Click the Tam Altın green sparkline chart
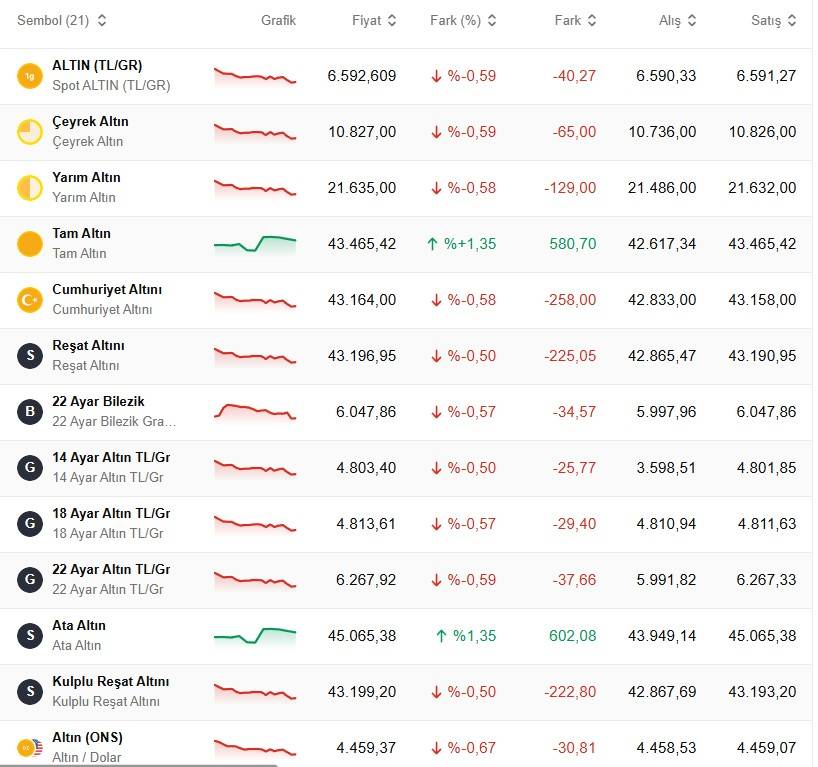 click(x=255, y=244)
